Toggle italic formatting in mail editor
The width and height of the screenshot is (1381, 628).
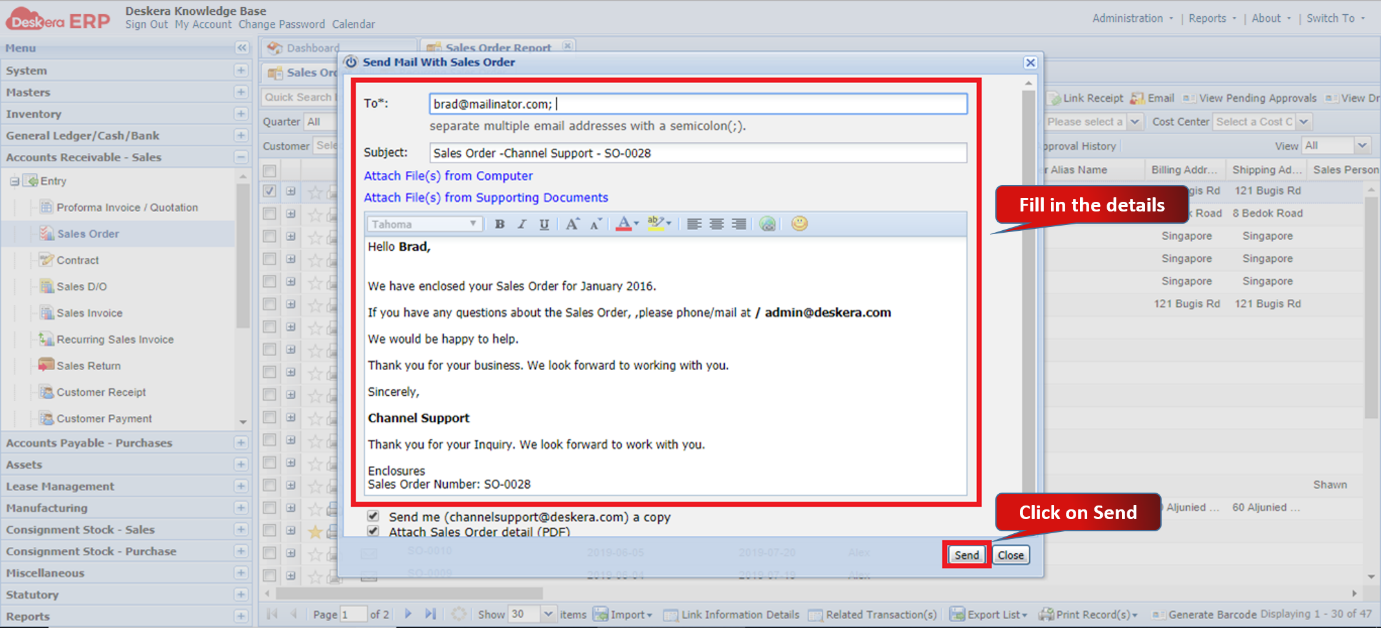click(x=522, y=224)
